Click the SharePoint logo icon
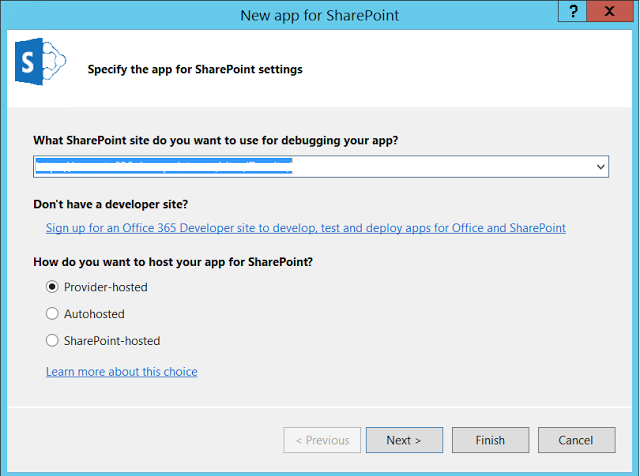Image resolution: width=640 pixels, height=476 pixels. (x=40, y=62)
